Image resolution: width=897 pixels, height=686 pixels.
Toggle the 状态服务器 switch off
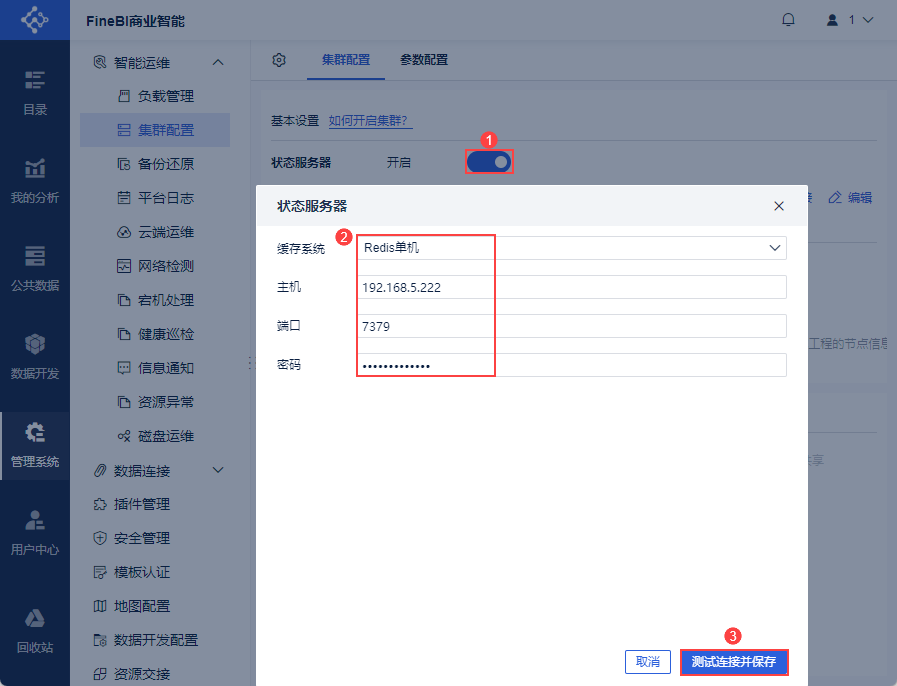(489, 162)
